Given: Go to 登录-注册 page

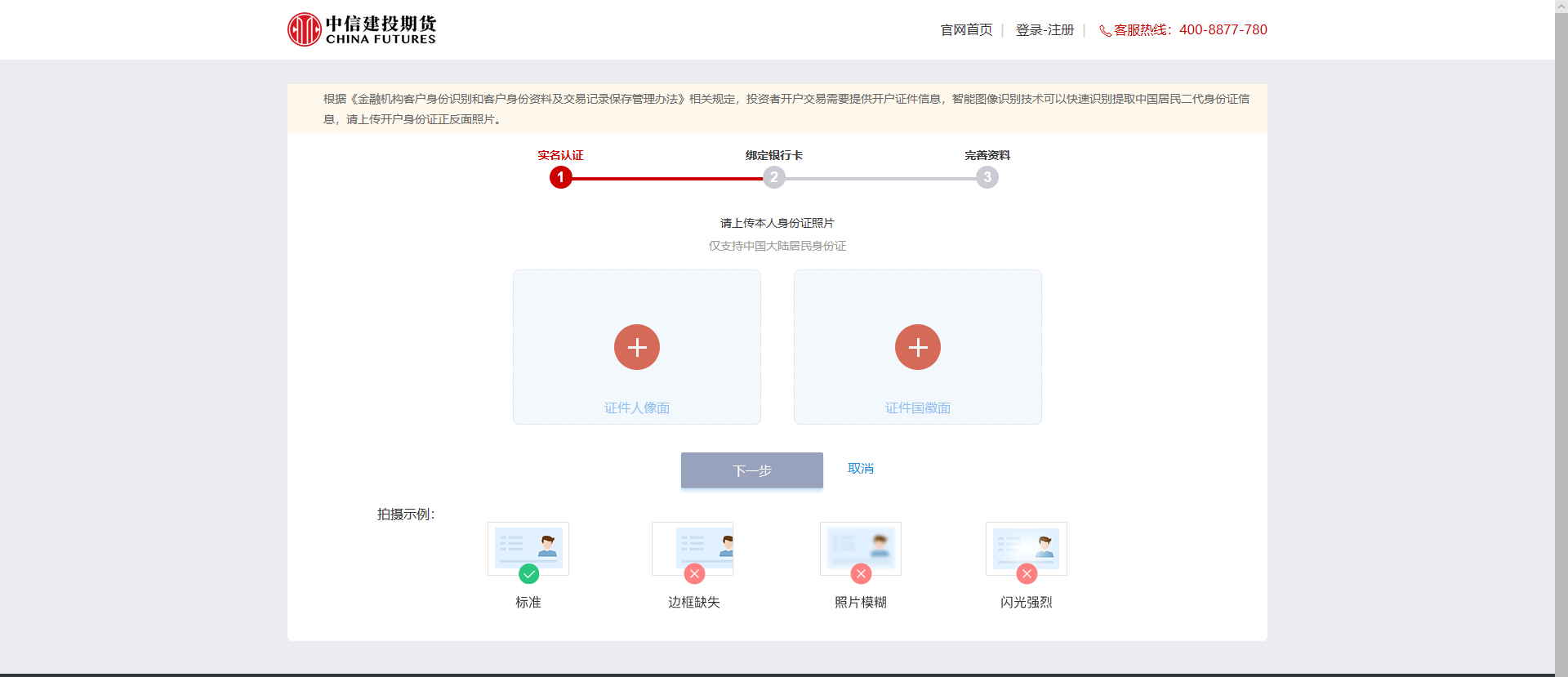Looking at the screenshot, I should coord(1045,30).
